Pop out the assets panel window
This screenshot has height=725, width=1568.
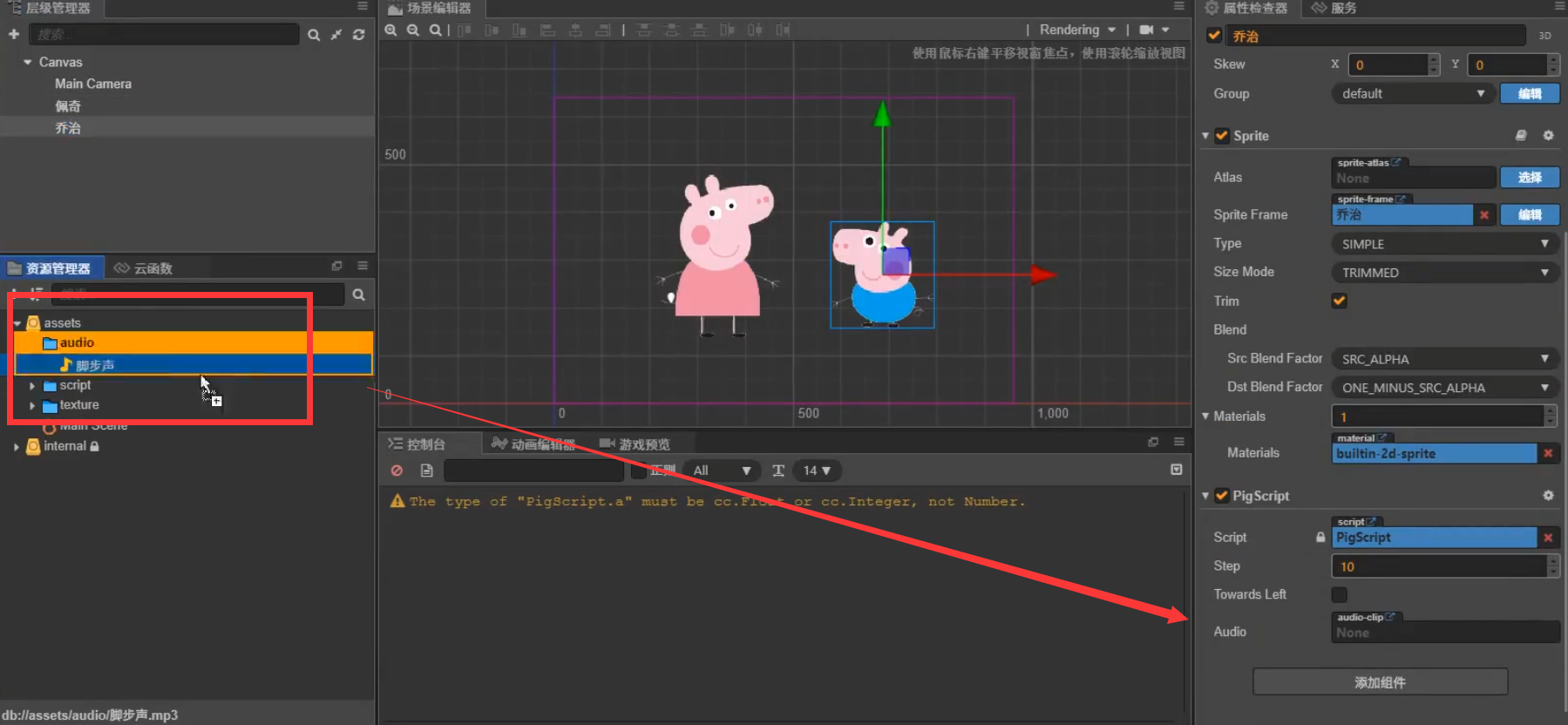tap(336, 266)
